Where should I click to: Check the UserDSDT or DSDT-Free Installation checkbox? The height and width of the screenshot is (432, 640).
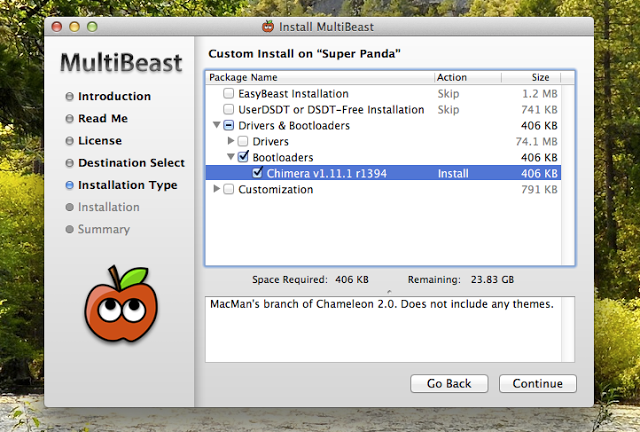pos(229,109)
